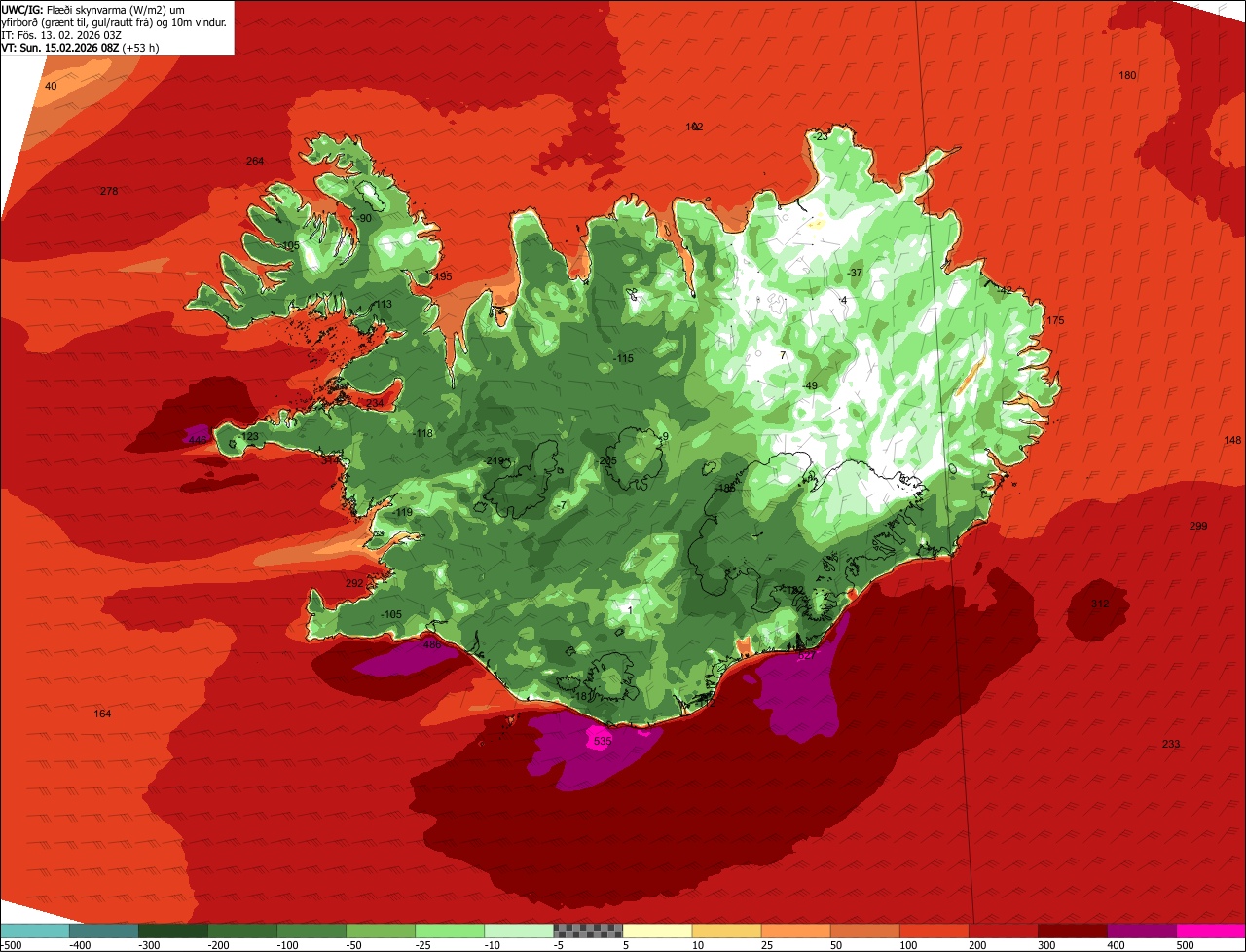Click the value -115 in north-central Iceland
1246x952 pixels.
coord(623,358)
